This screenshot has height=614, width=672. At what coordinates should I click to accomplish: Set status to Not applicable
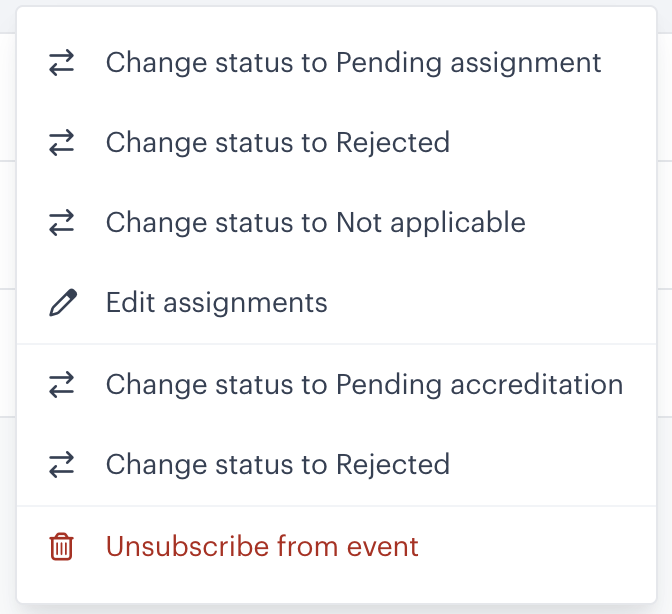tap(336, 222)
